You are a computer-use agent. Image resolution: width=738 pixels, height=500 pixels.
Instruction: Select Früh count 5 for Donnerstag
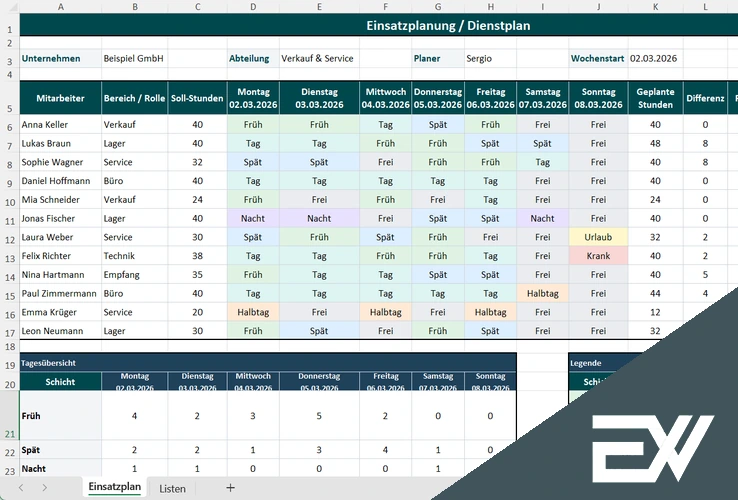coord(319,416)
